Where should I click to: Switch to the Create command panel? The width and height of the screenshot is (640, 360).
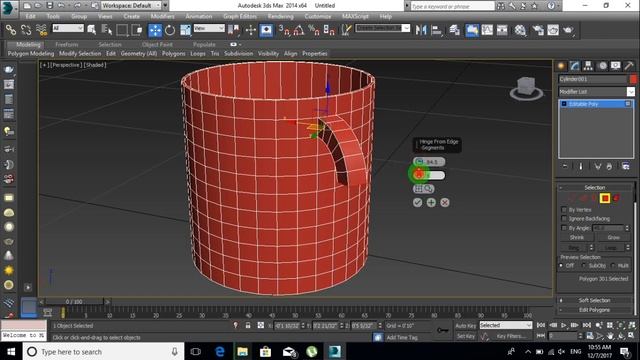pyautogui.click(x=561, y=66)
